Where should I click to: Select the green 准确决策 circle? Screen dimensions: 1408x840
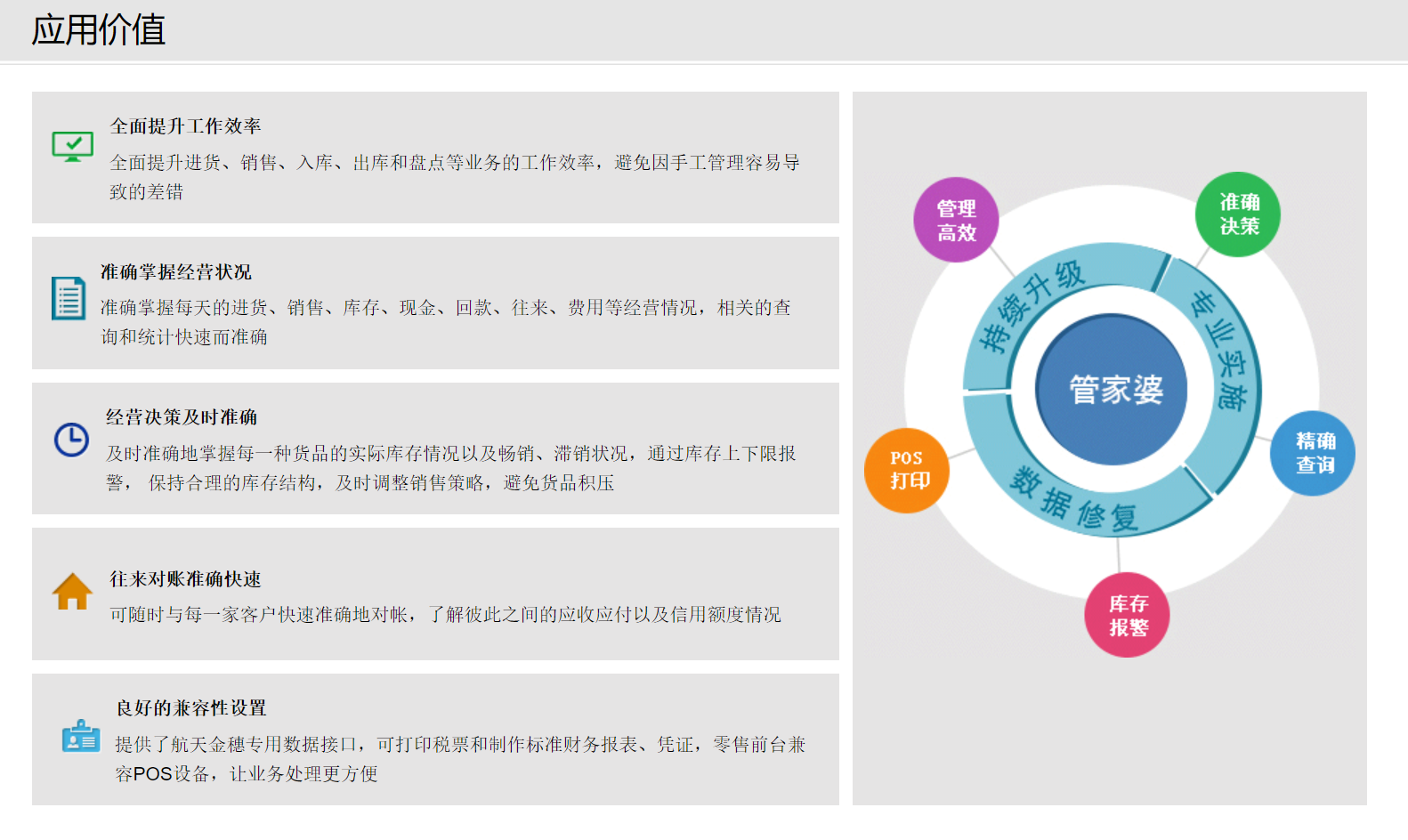click(x=1238, y=214)
